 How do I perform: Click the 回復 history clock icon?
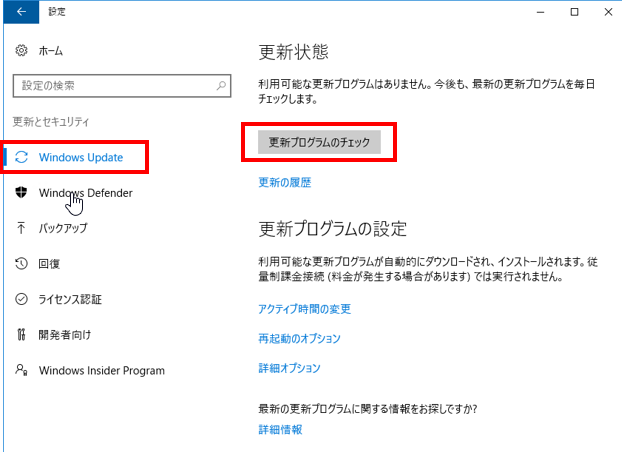click(x=21, y=264)
